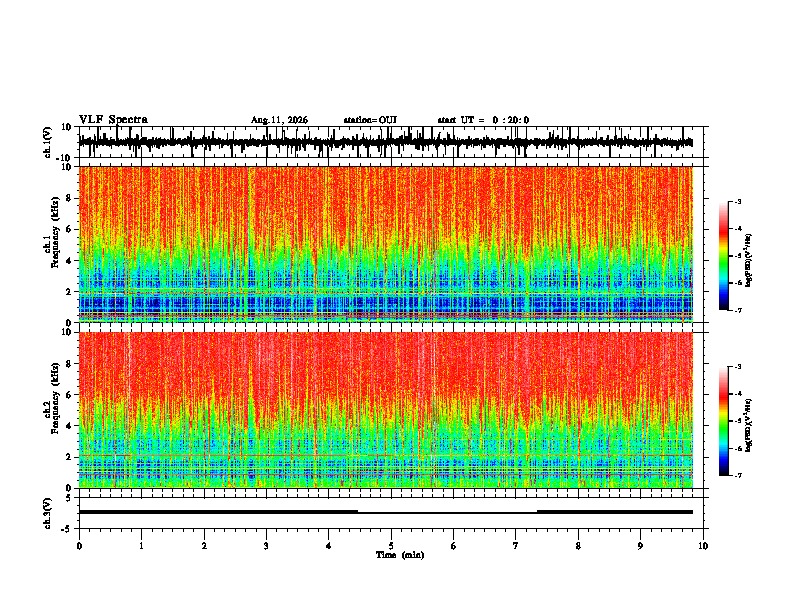Viewport: 792px width, 612px height.
Task: Click the "start UT = 0:20:0" text
Action: coord(483,120)
